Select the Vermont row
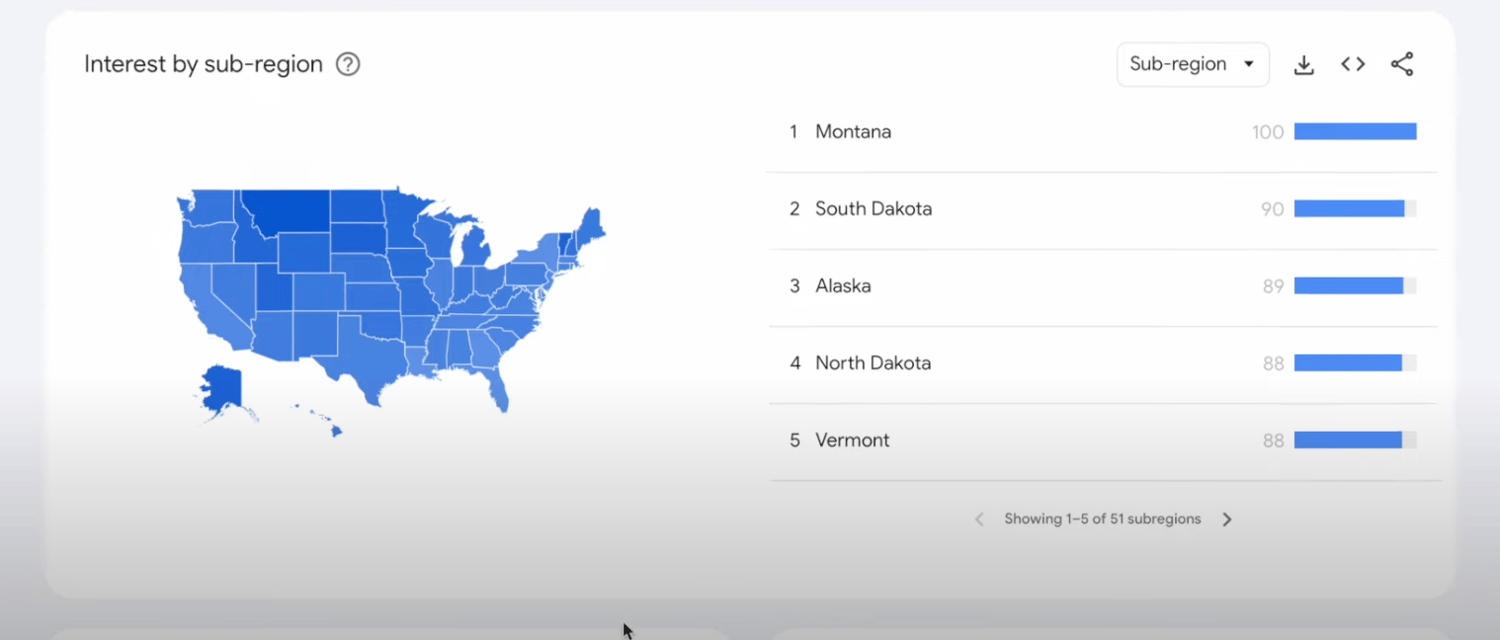1500x640 pixels. pyautogui.click(x=852, y=440)
